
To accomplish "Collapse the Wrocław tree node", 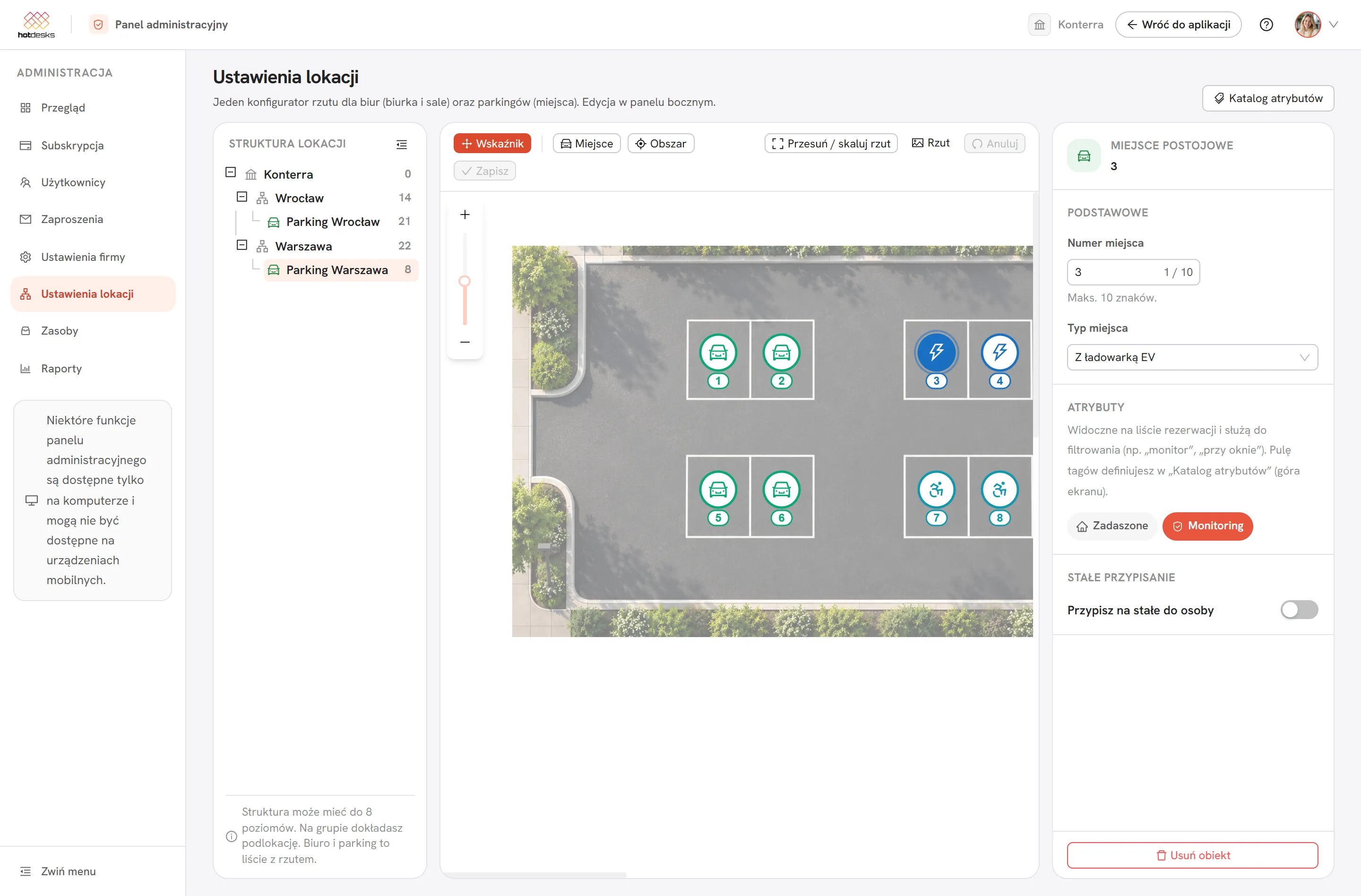I will (242, 197).
